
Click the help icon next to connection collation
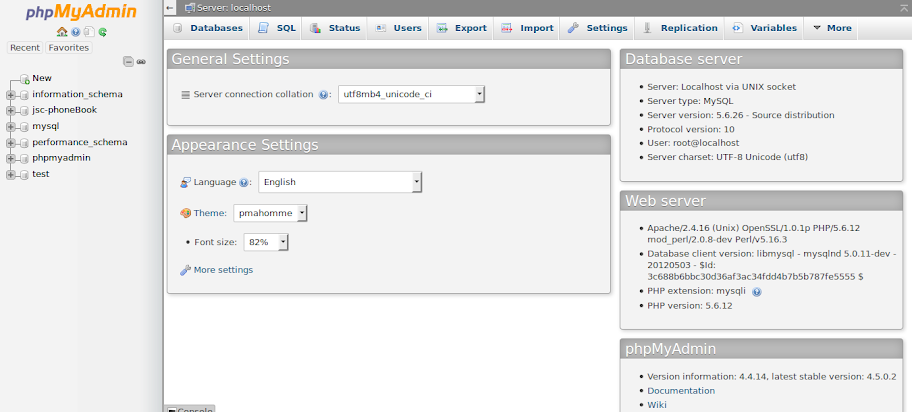coord(324,95)
